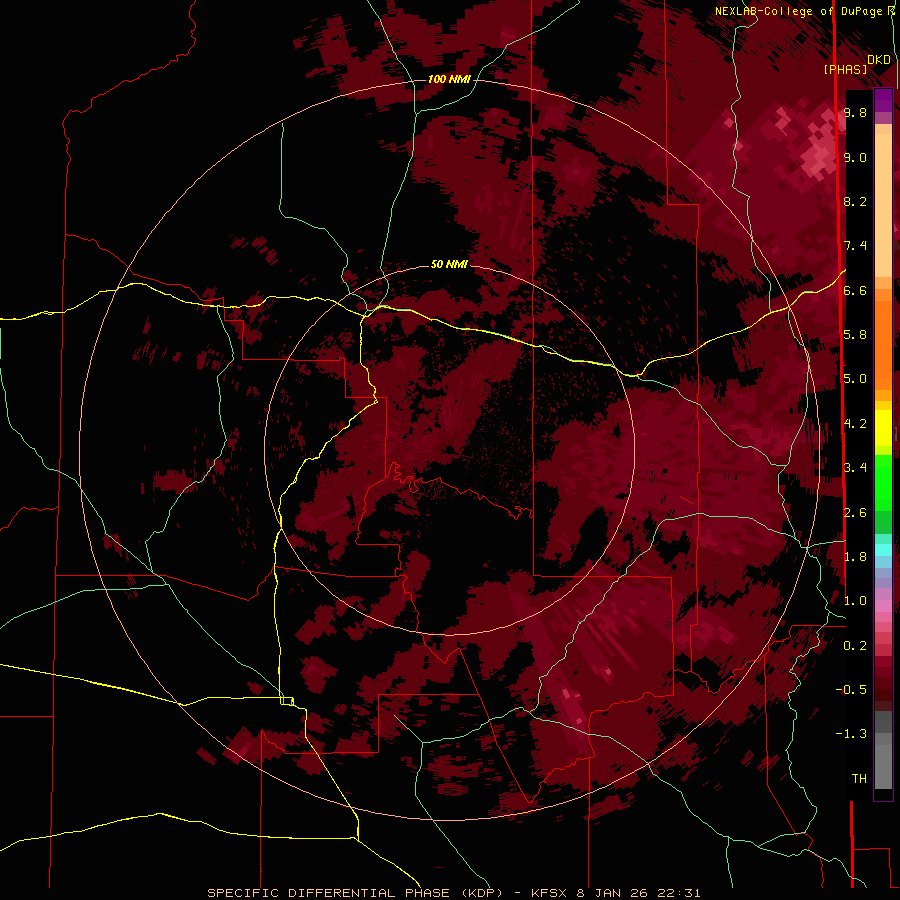Click the 1.0 legend value
The image size is (900, 900).
click(x=855, y=601)
